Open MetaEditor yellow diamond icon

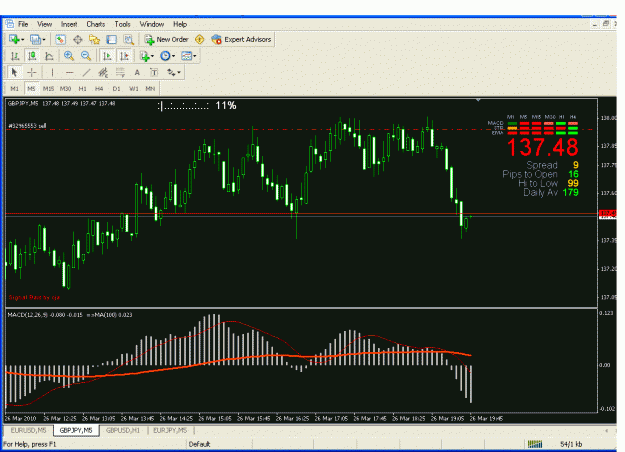point(199,39)
